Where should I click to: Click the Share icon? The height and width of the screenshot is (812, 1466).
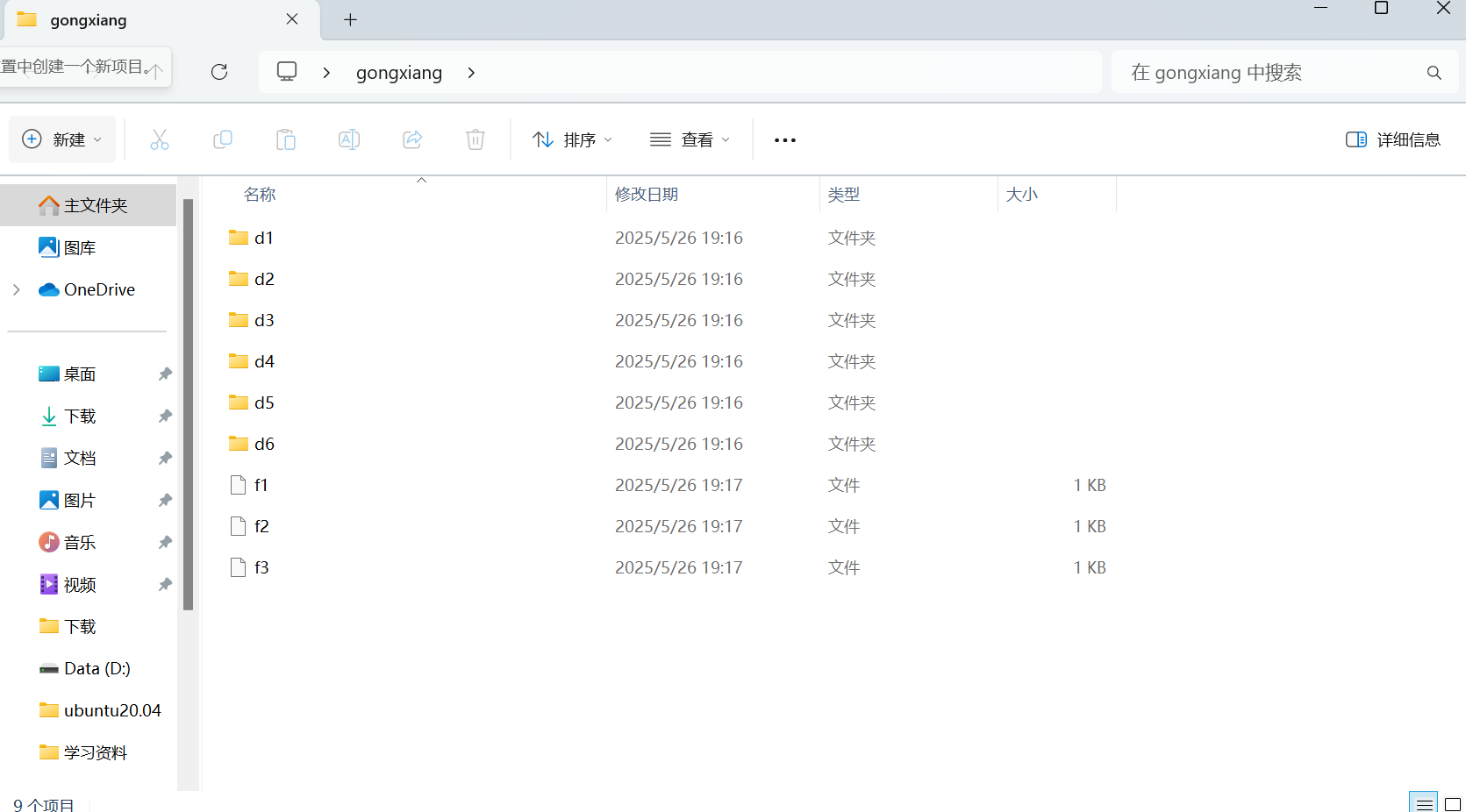pos(411,139)
